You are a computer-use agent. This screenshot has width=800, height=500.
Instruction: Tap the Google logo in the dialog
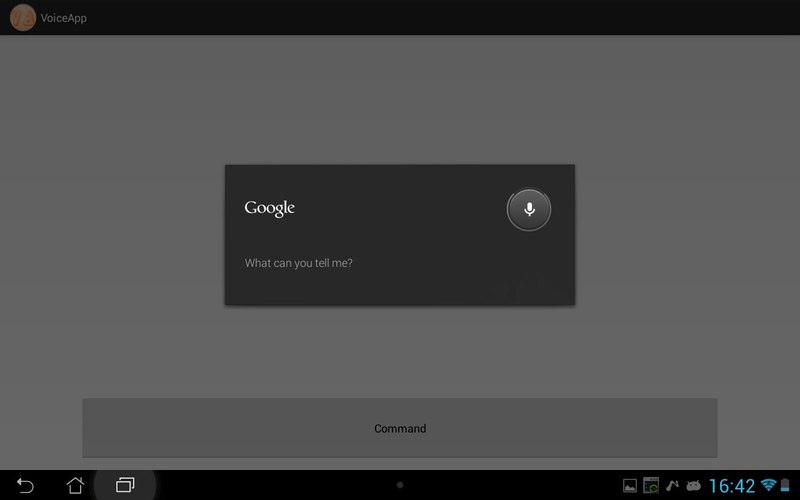[269, 208]
